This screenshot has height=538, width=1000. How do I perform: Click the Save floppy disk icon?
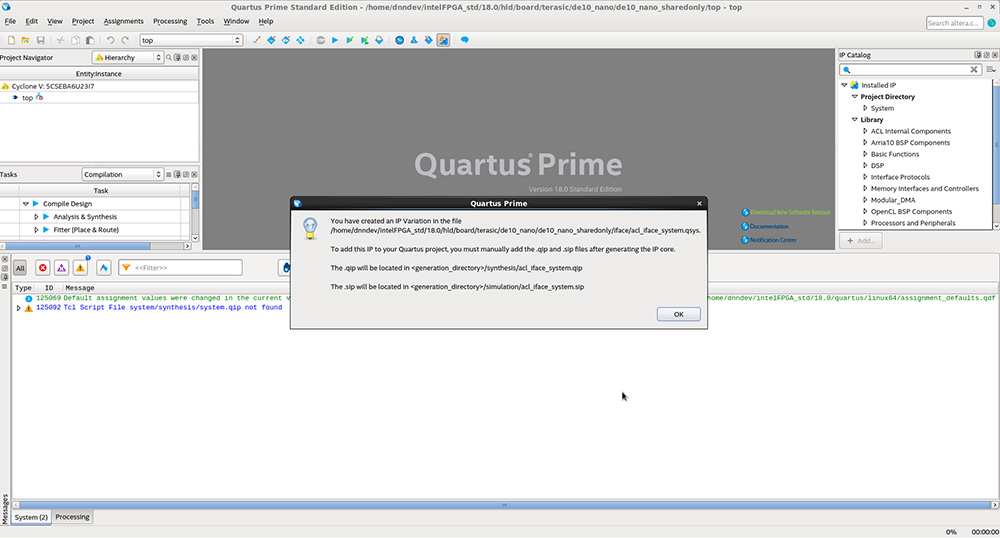40,40
